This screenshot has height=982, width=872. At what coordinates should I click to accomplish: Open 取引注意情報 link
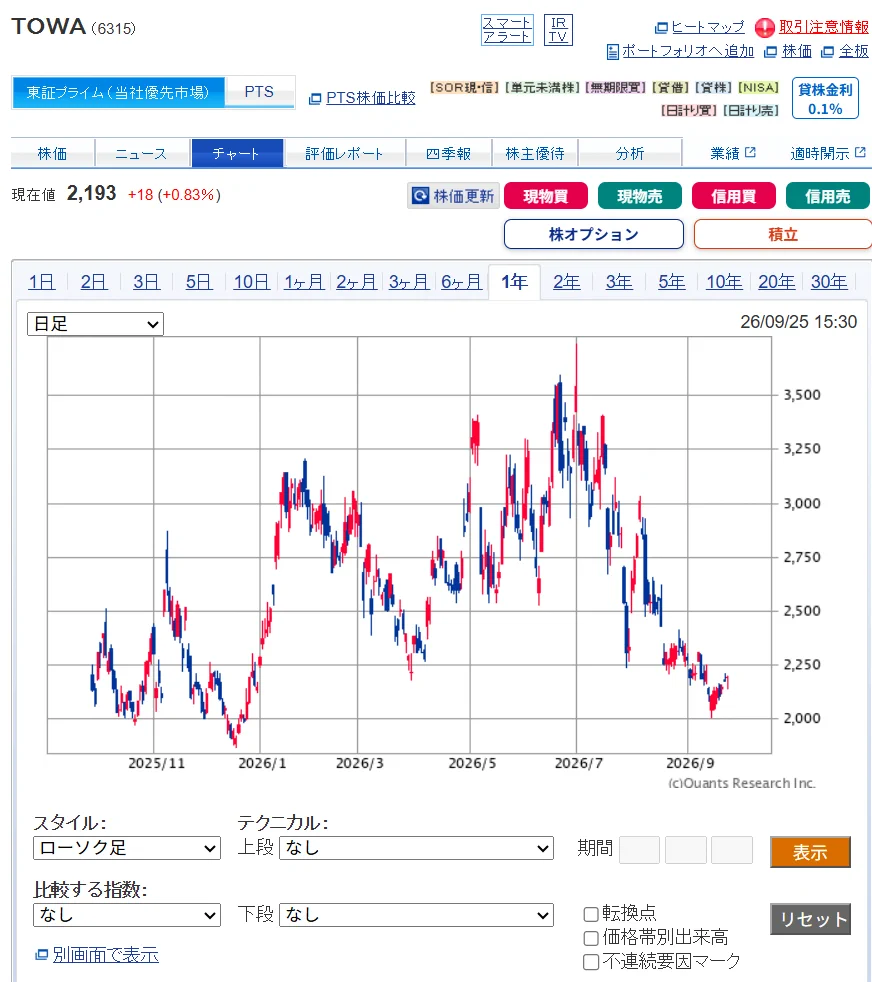[824, 27]
